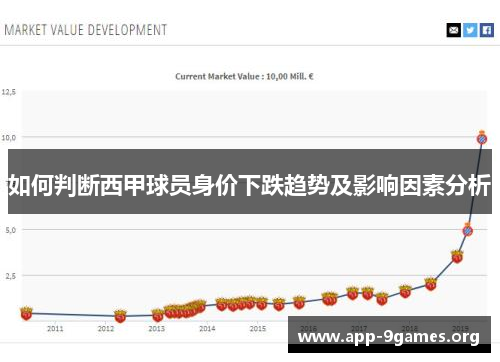Click the '12,5' y-axis label

[x=9, y=92]
